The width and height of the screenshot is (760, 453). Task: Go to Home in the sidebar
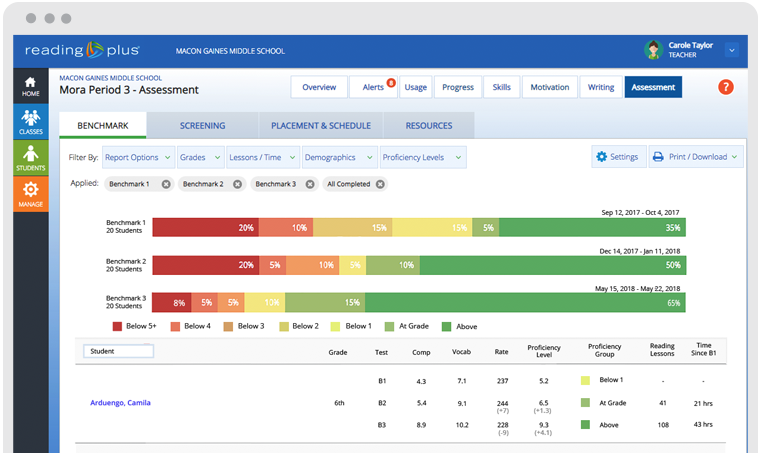pyautogui.click(x=31, y=87)
